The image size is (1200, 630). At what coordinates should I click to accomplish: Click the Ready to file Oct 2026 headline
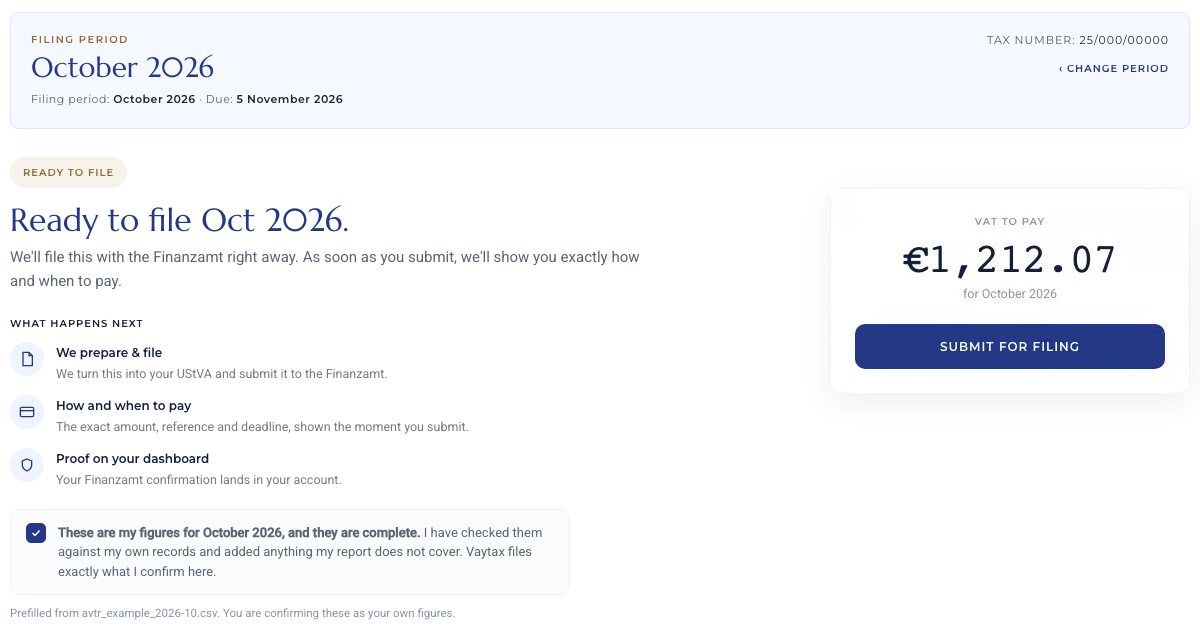179,220
